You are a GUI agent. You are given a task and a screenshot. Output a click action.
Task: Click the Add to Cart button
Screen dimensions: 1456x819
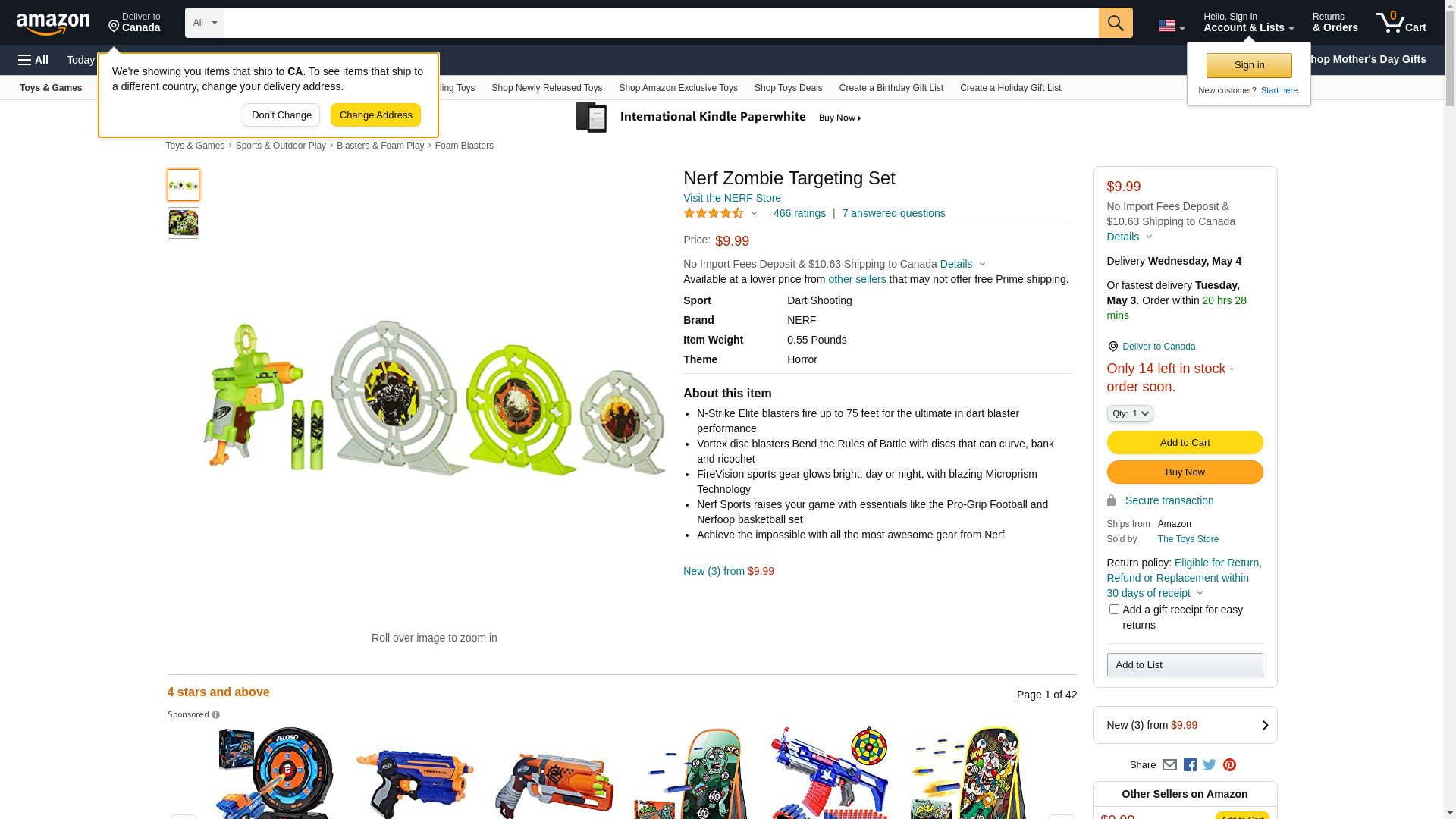click(1185, 443)
